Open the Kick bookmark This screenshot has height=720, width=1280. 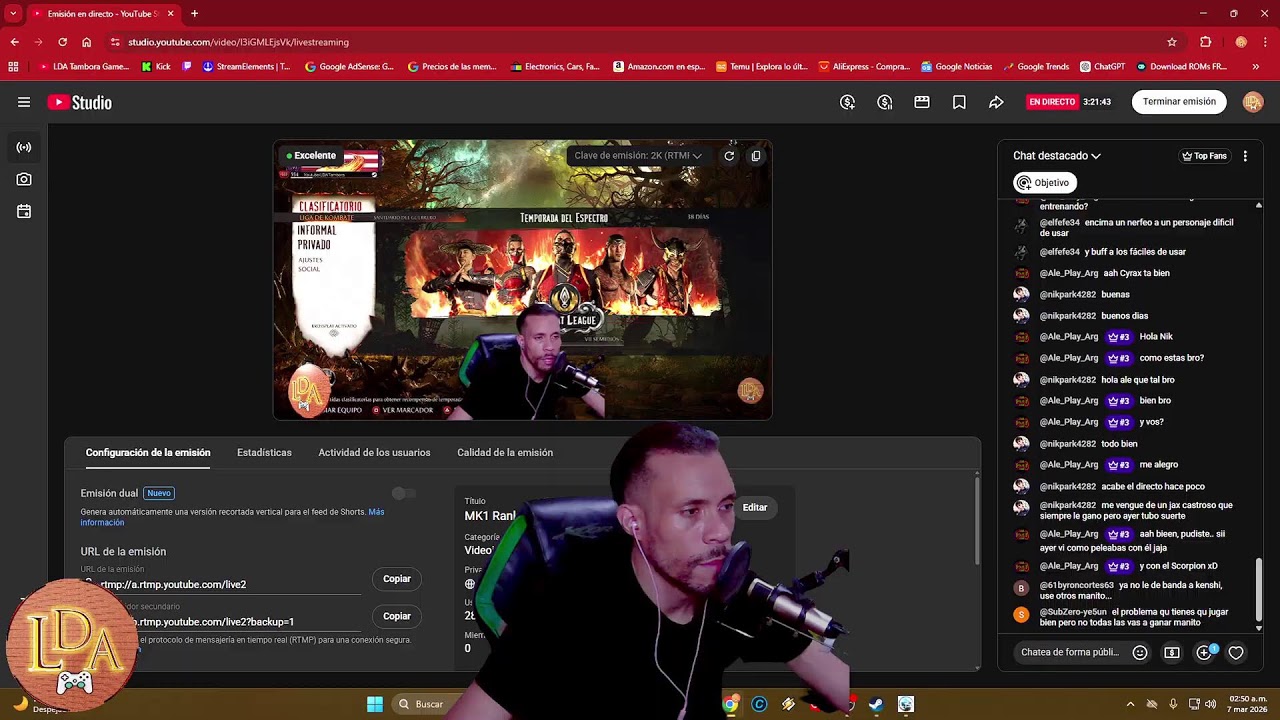tap(156, 67)
